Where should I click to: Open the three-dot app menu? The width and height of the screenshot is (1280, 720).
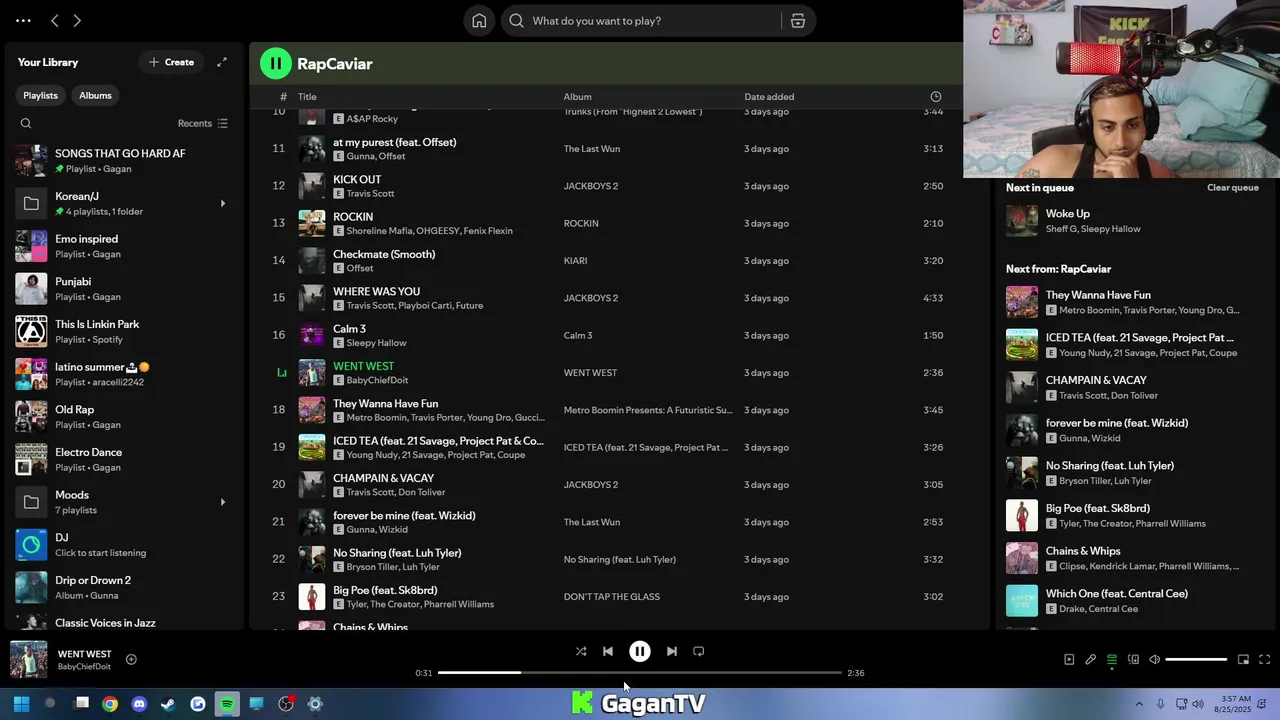point(23,20)
